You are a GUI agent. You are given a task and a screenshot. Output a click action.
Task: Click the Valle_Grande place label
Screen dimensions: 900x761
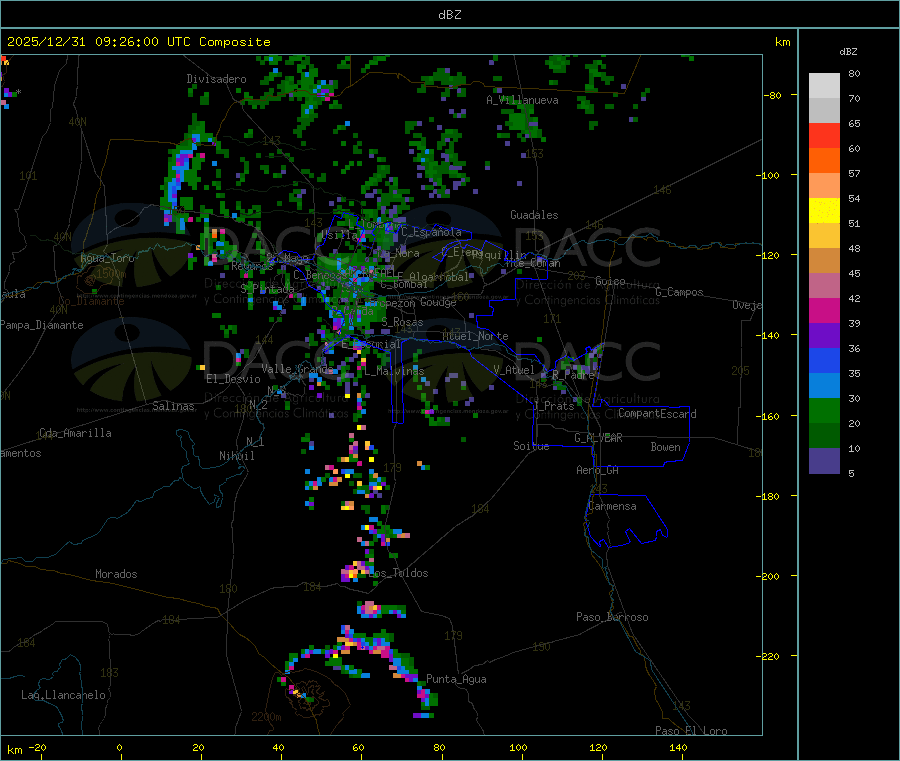coord(297,369)
